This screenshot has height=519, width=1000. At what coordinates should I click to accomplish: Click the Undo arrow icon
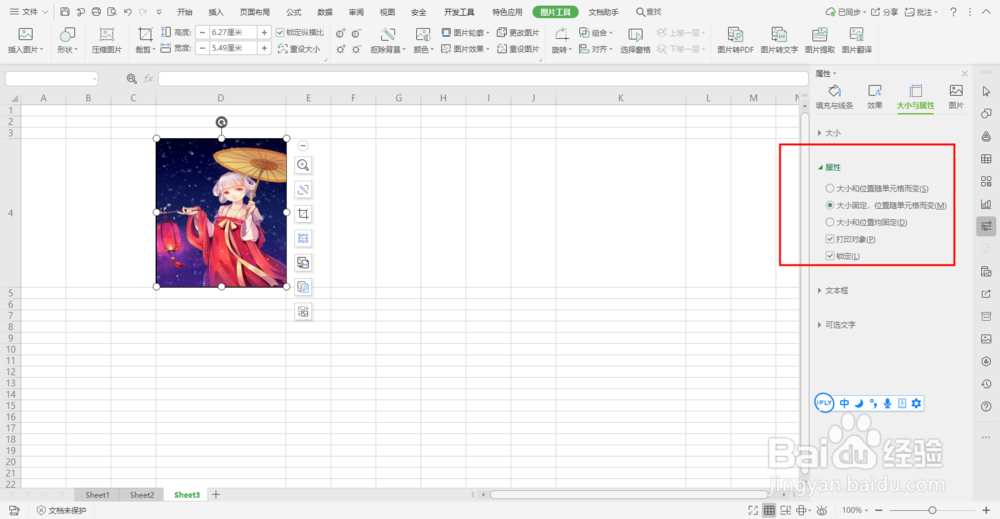click(x=128, y=11)
